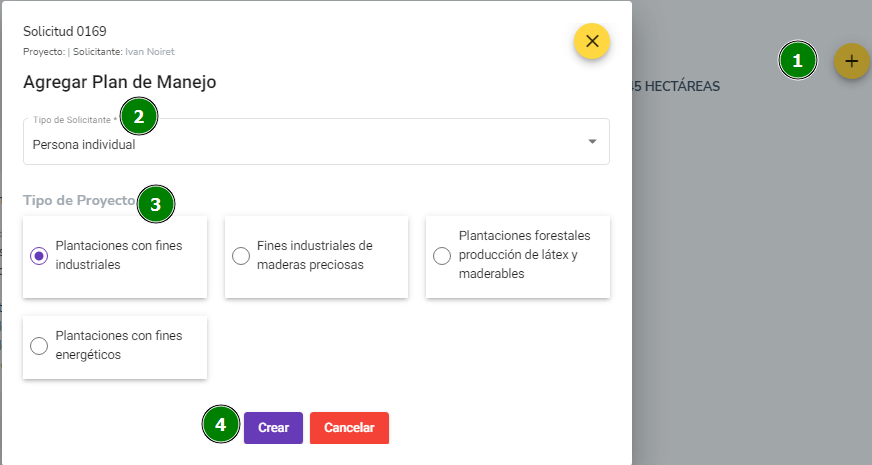The height and width of the screenshot is (465, 872).
Task: Click the purple Crear button
Action: (x=273, y=428)
